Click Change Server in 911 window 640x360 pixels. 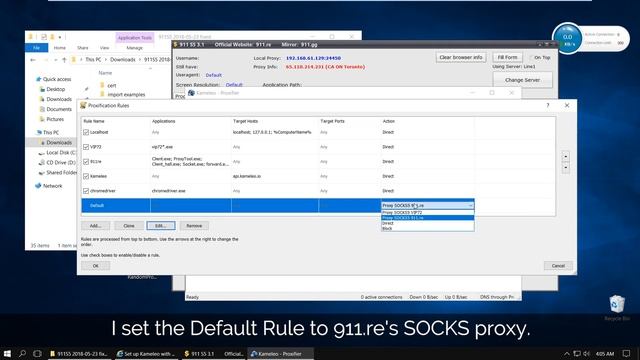click(x=522, y=80)
